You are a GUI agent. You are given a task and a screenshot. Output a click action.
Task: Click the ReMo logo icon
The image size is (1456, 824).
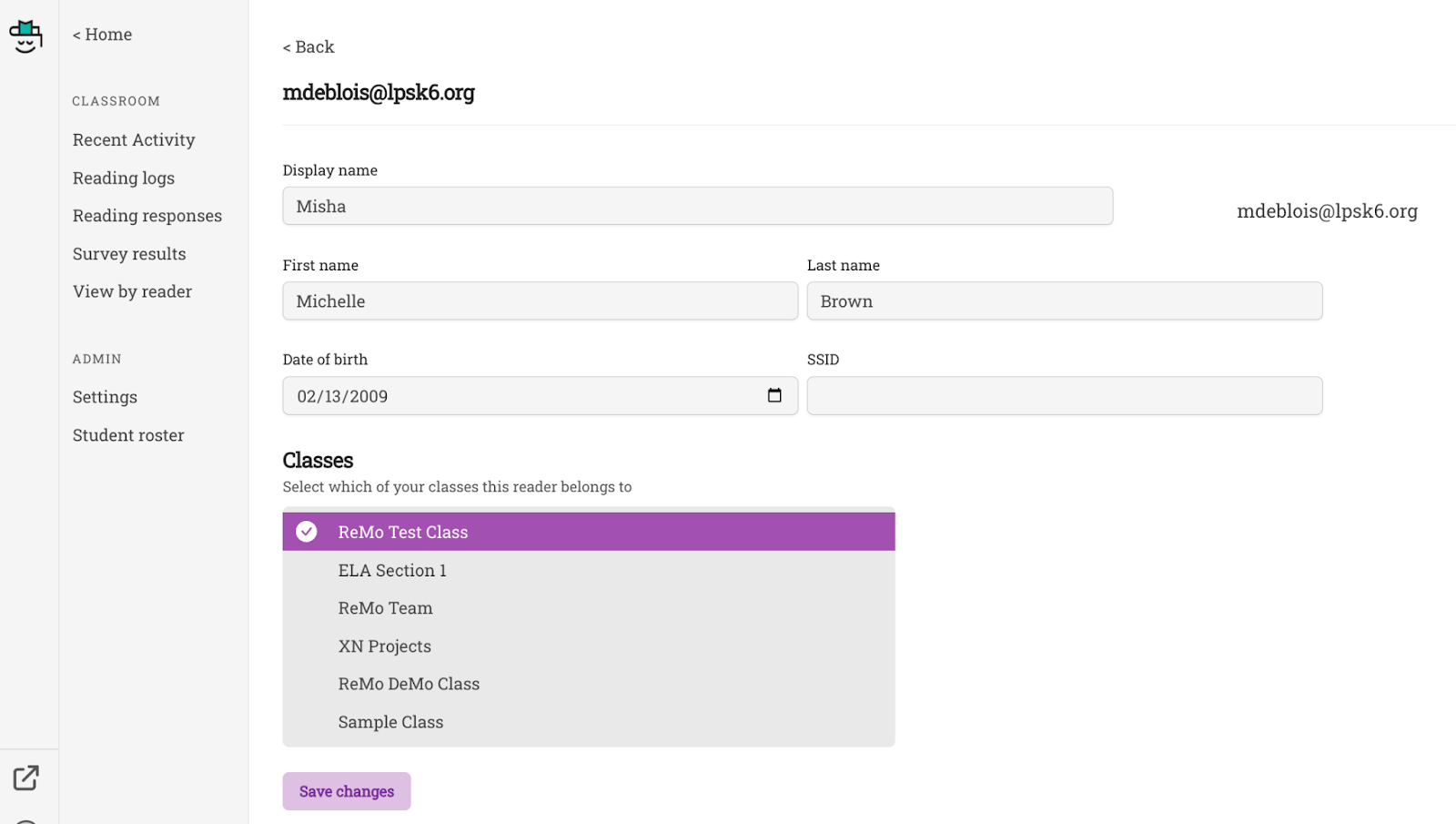25,36
